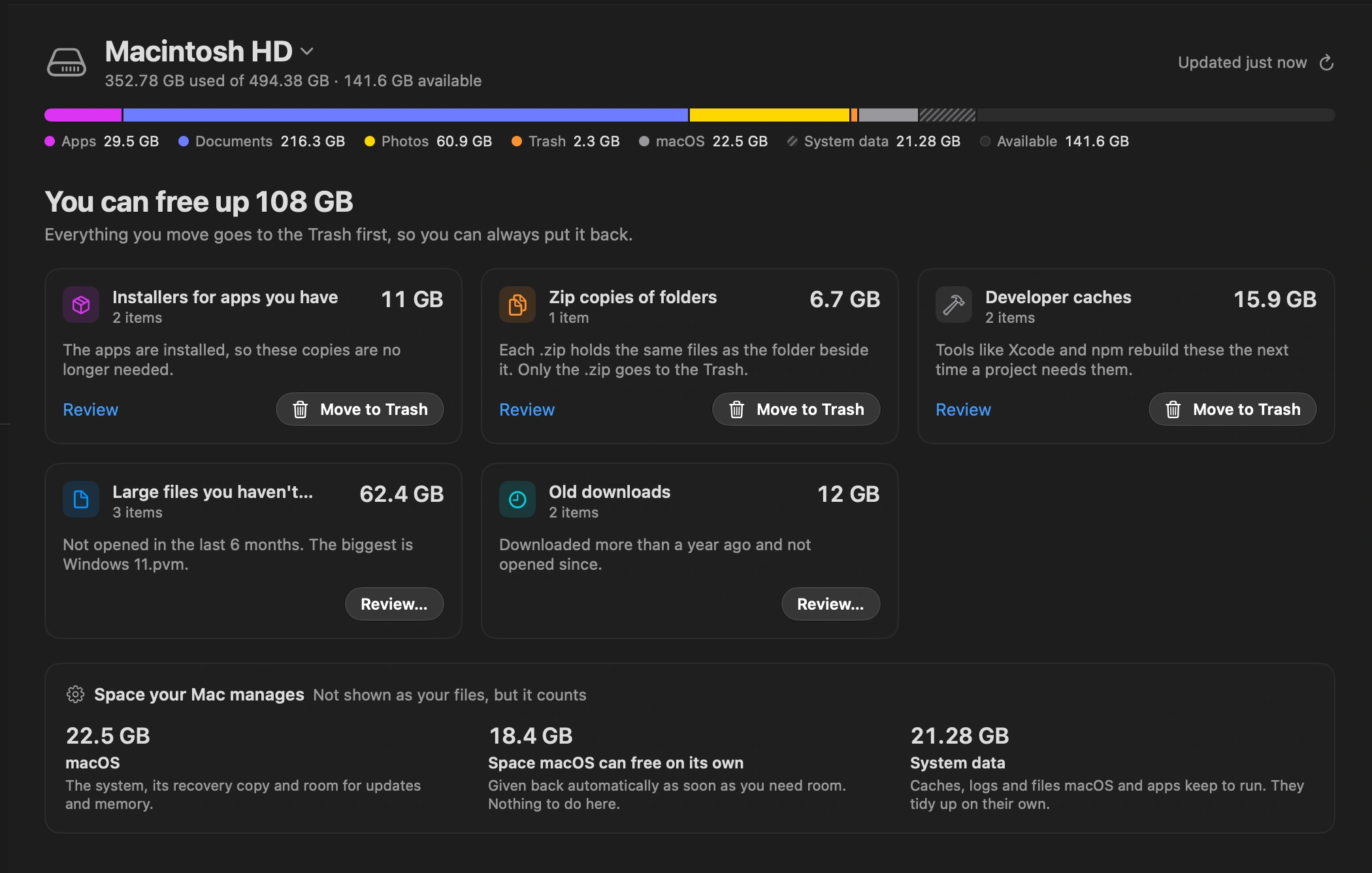Click the Apps 29.5 GB legend entry
The width and height of the screenshot is (1372, 873).
pos(102,141)
